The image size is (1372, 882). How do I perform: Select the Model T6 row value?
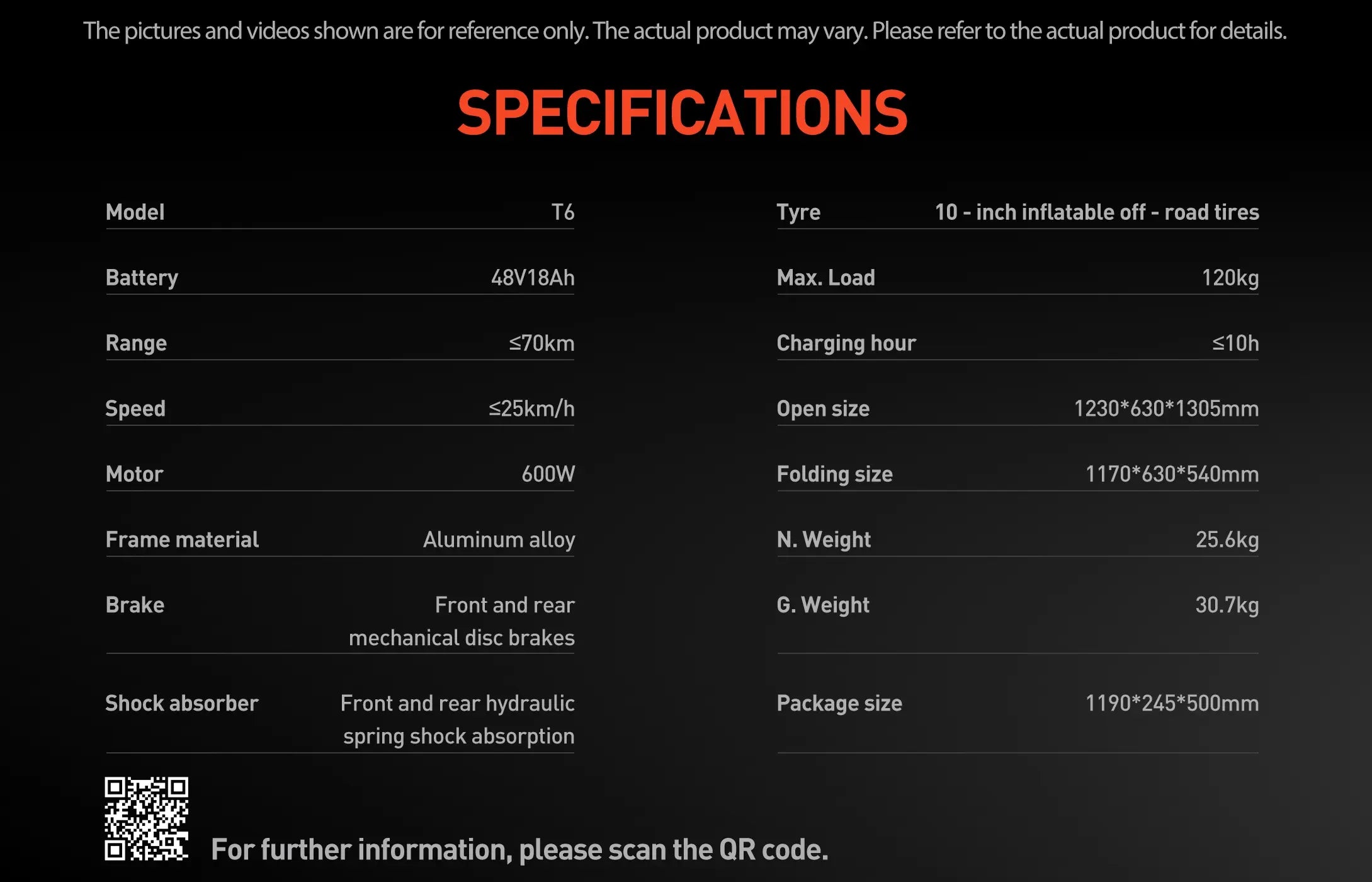click(563, 212)
